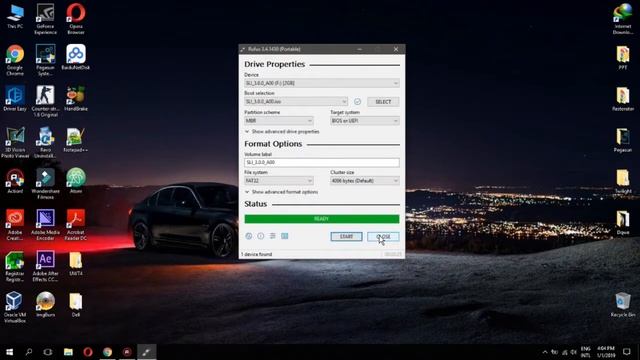Open the Twilight folder on desktop
Viewport: 640px width, 360px height.
coord(623,181)
